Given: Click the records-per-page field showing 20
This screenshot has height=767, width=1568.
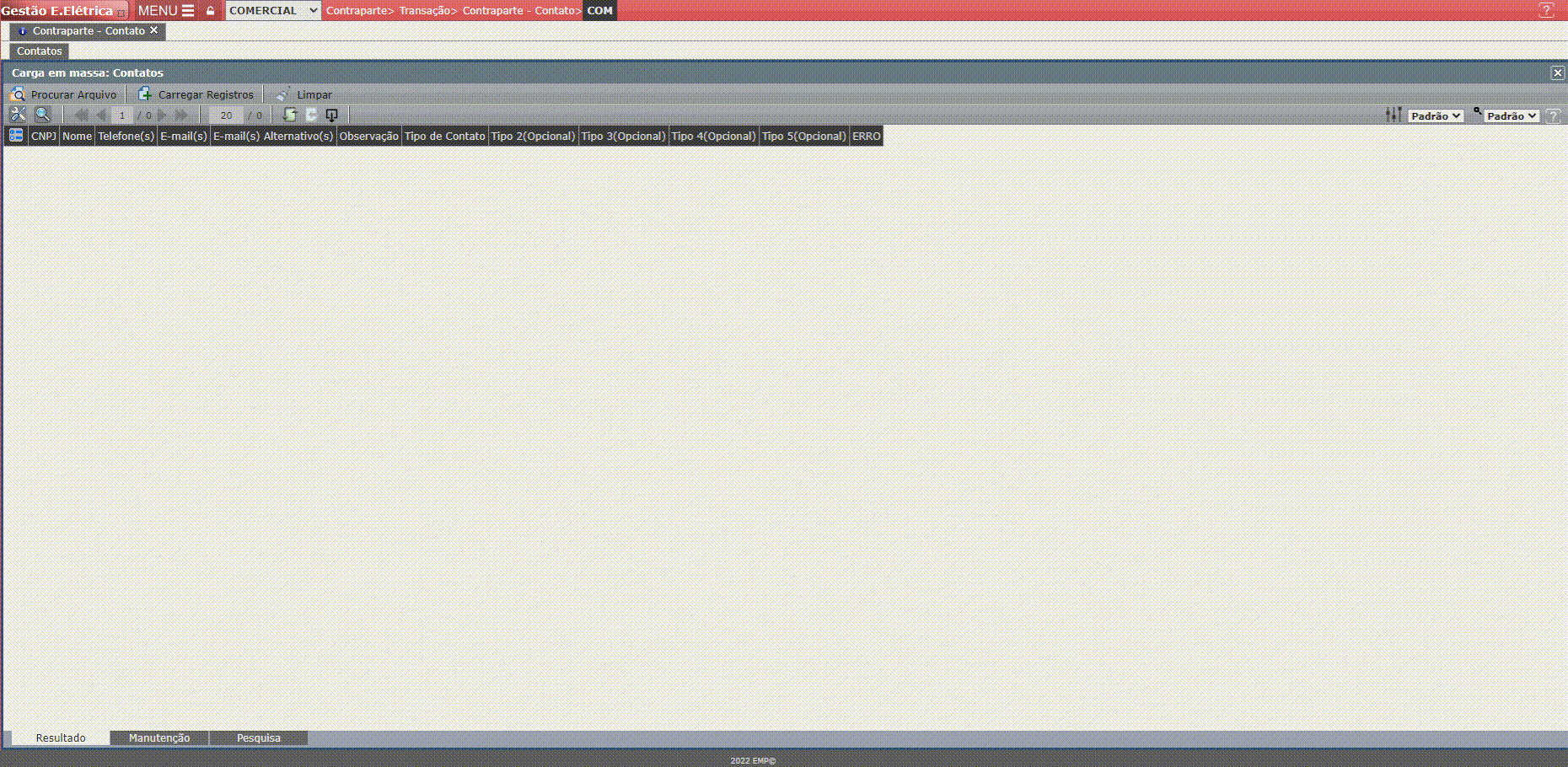Looking at the screenshot, I should point(226,115).
